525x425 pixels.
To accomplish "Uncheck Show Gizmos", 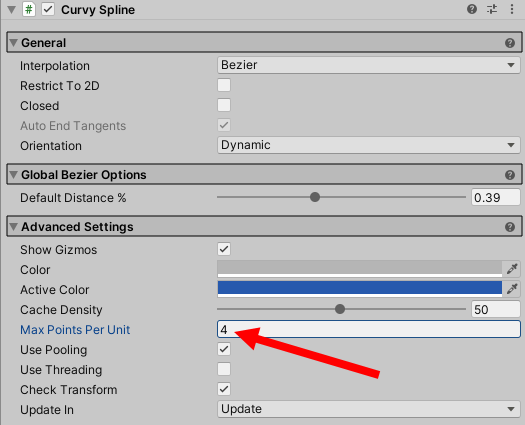I will point(224,249).
